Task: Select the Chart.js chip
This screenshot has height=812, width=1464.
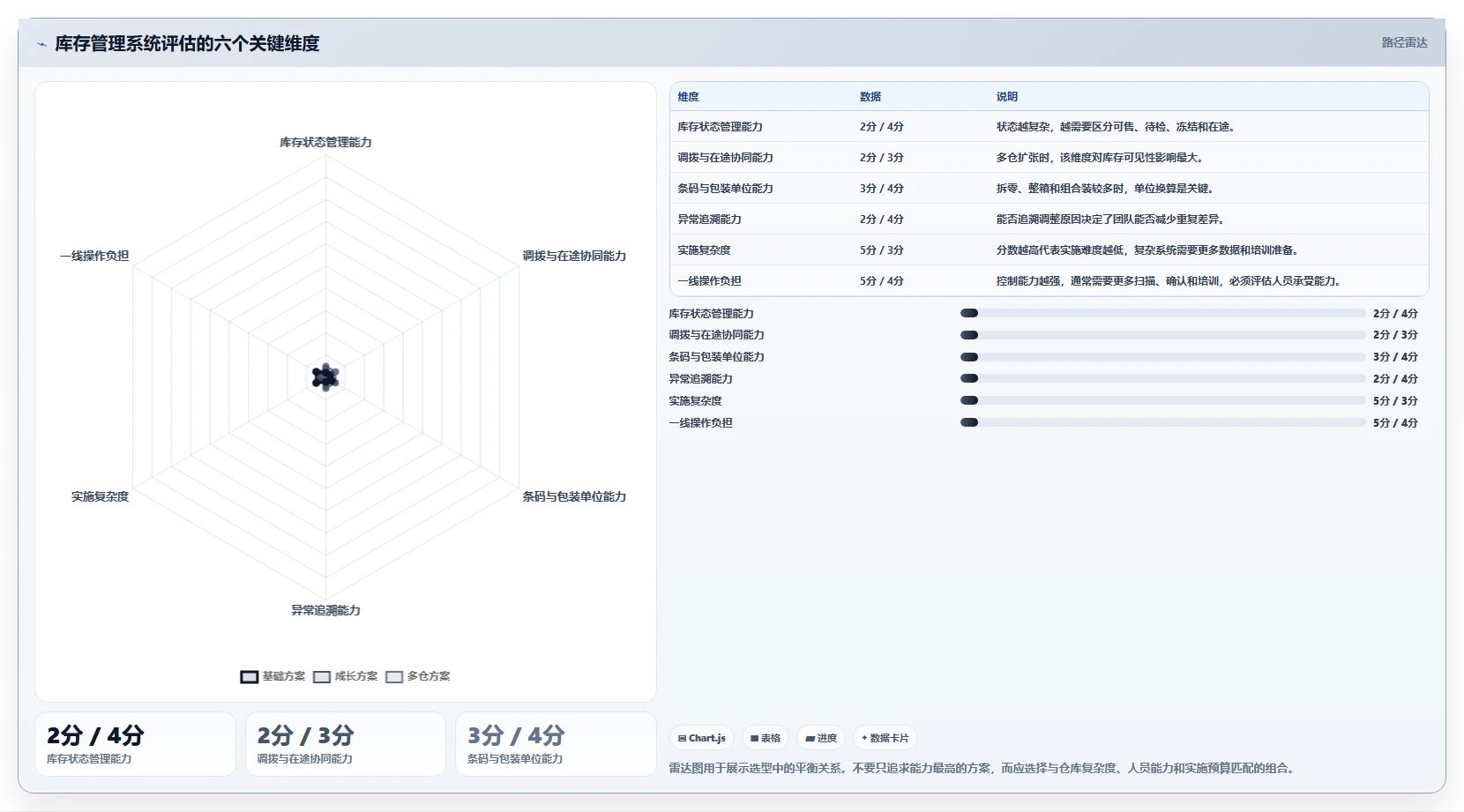Action: 702,738
